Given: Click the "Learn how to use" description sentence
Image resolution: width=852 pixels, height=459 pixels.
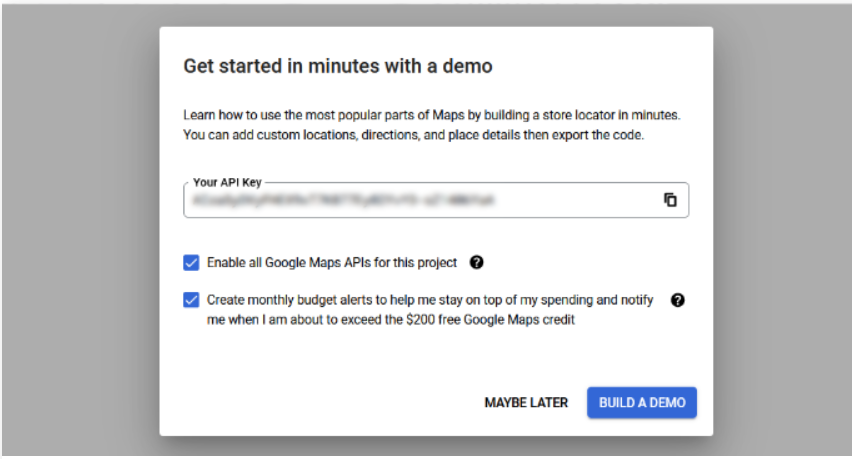Looking at the screenshot, I should (x=300, y=116).
